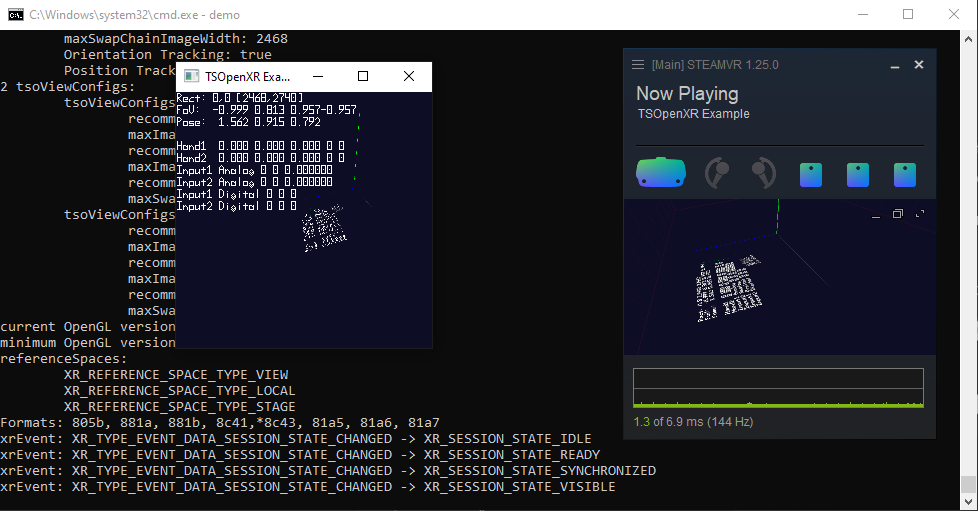Click the 'Formats: 805b, 881a...' console line

click(220, 423)
